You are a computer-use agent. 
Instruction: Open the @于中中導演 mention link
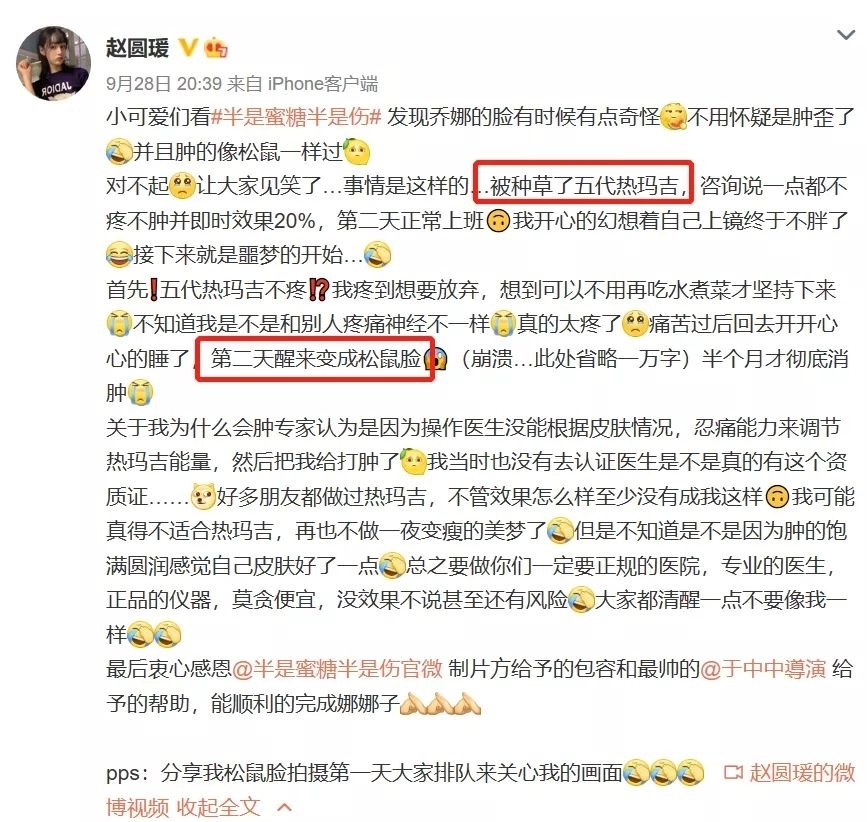coord(763,668)
